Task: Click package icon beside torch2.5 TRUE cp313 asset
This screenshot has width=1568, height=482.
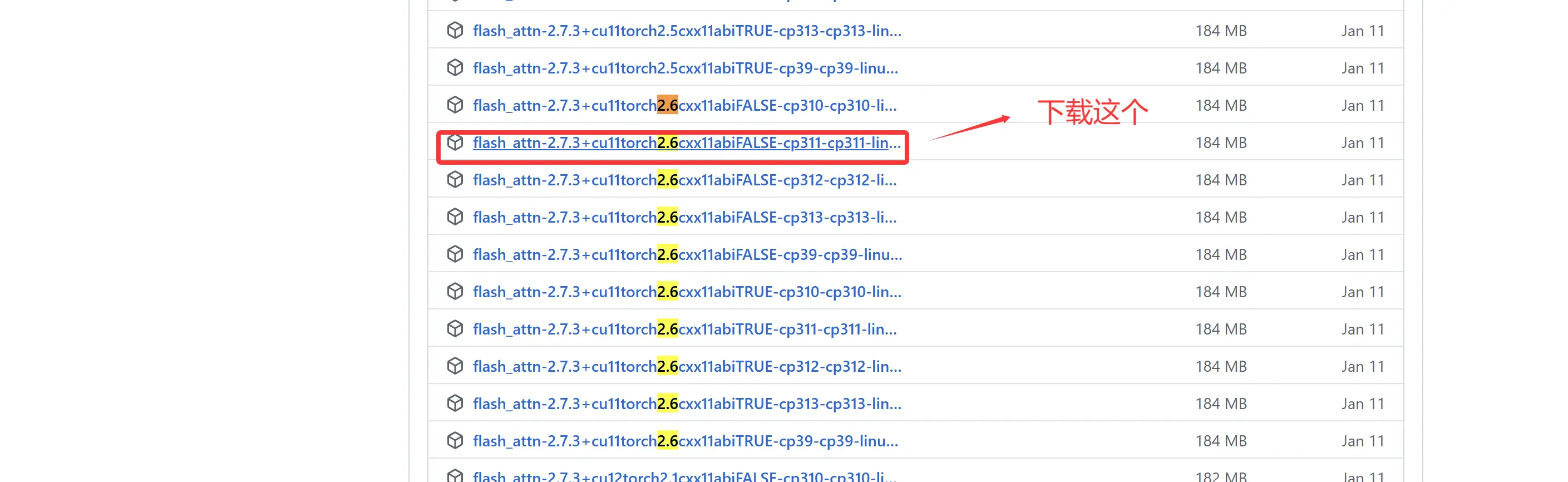Action: pyautogui.click(x=455, y=31)
